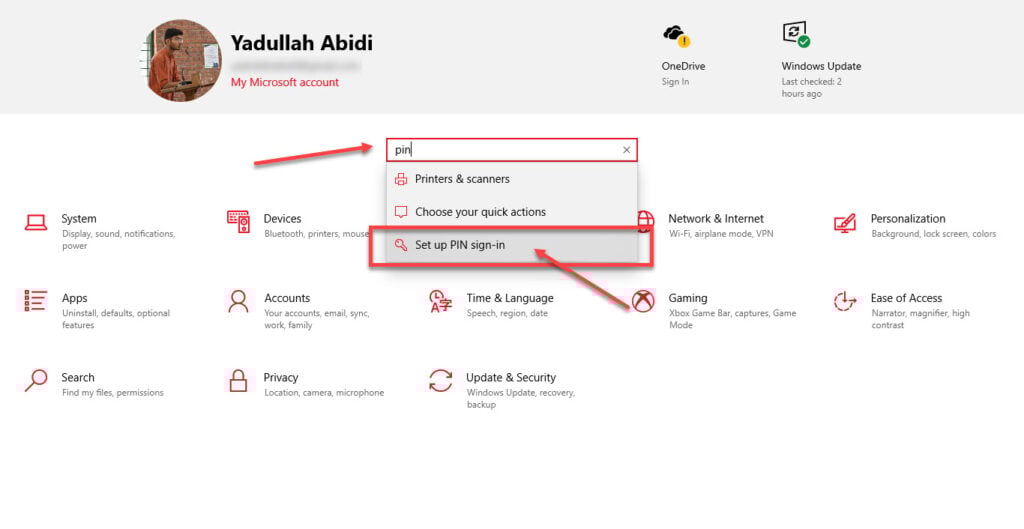Select the Time & Language icon
Image resolution: width=1024 pixels, height=529 pixels.
tap(440, 301)
